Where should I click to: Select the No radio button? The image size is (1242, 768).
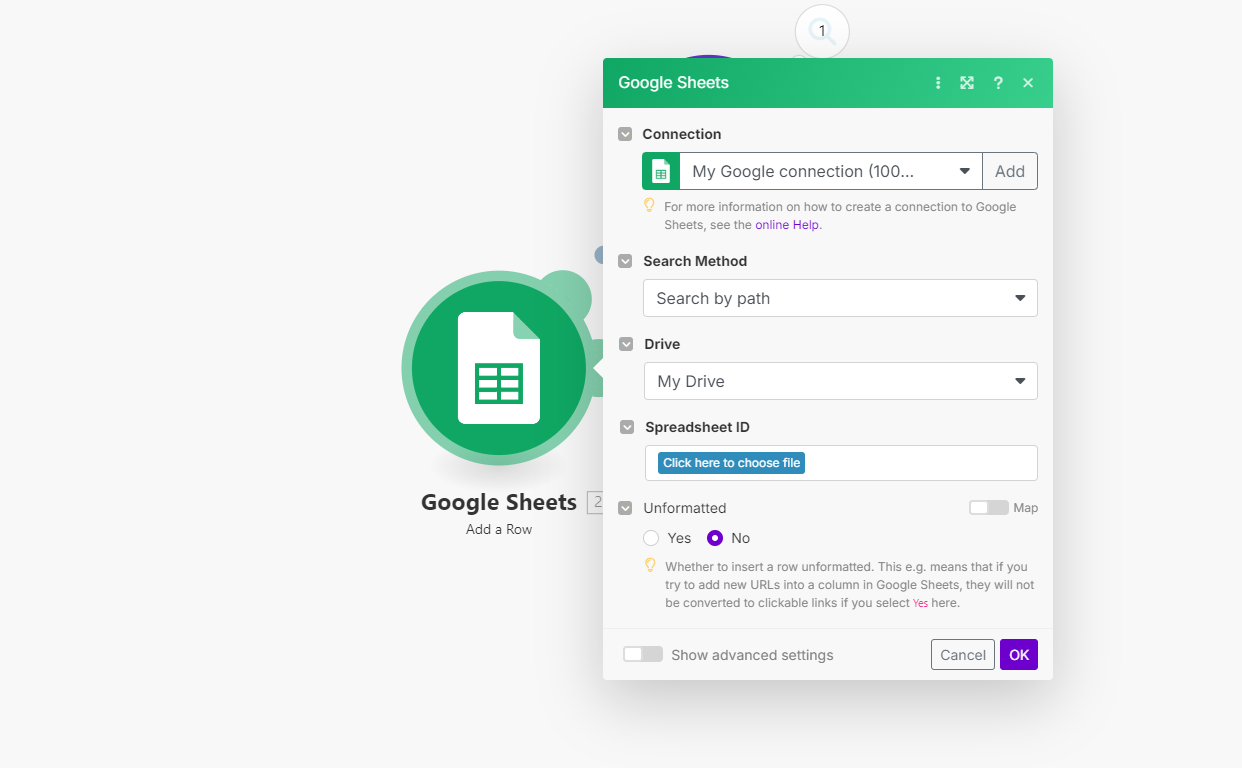pos(715,538)
